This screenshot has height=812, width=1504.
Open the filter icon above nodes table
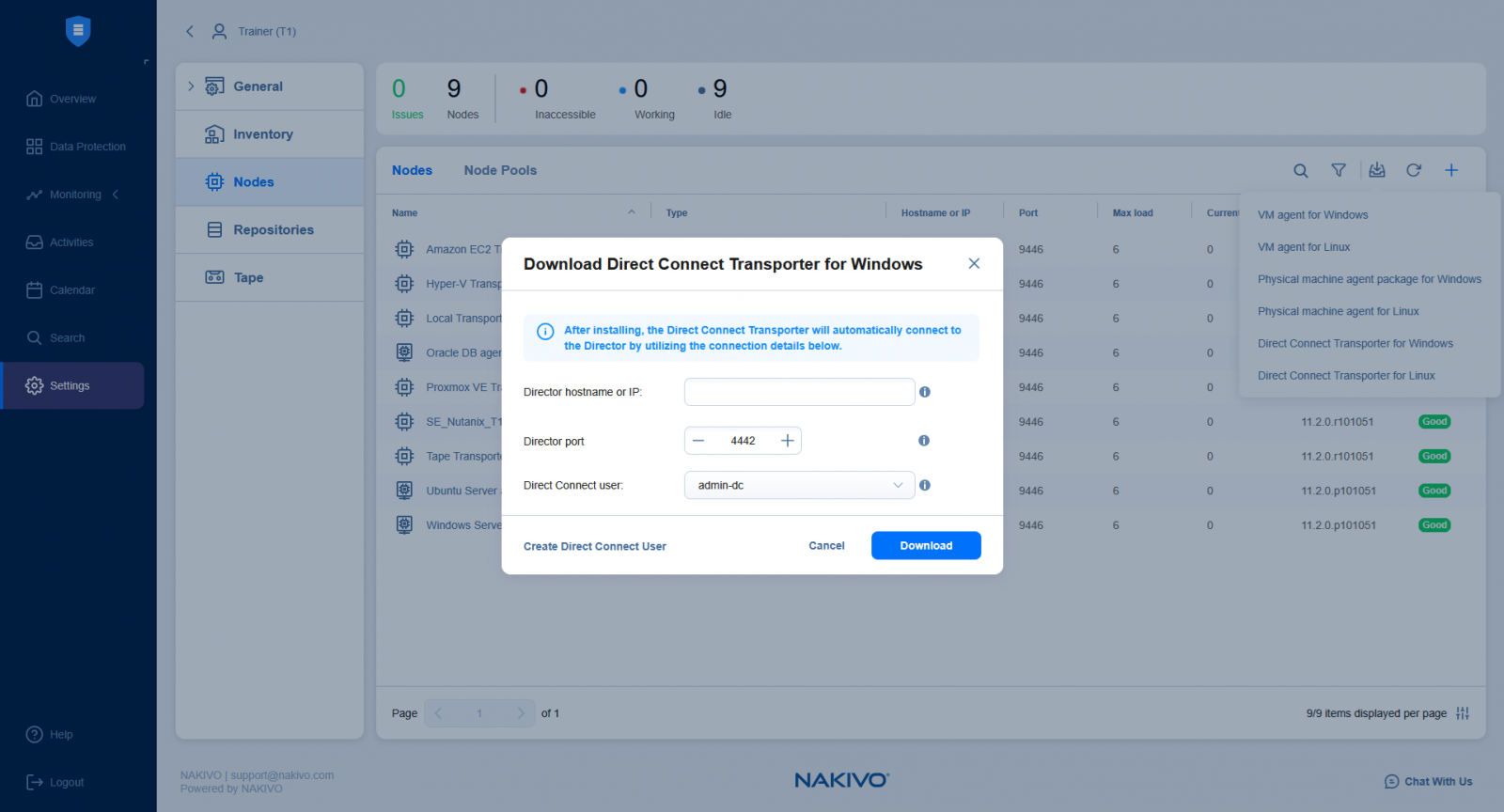(x=1339, y=170)
